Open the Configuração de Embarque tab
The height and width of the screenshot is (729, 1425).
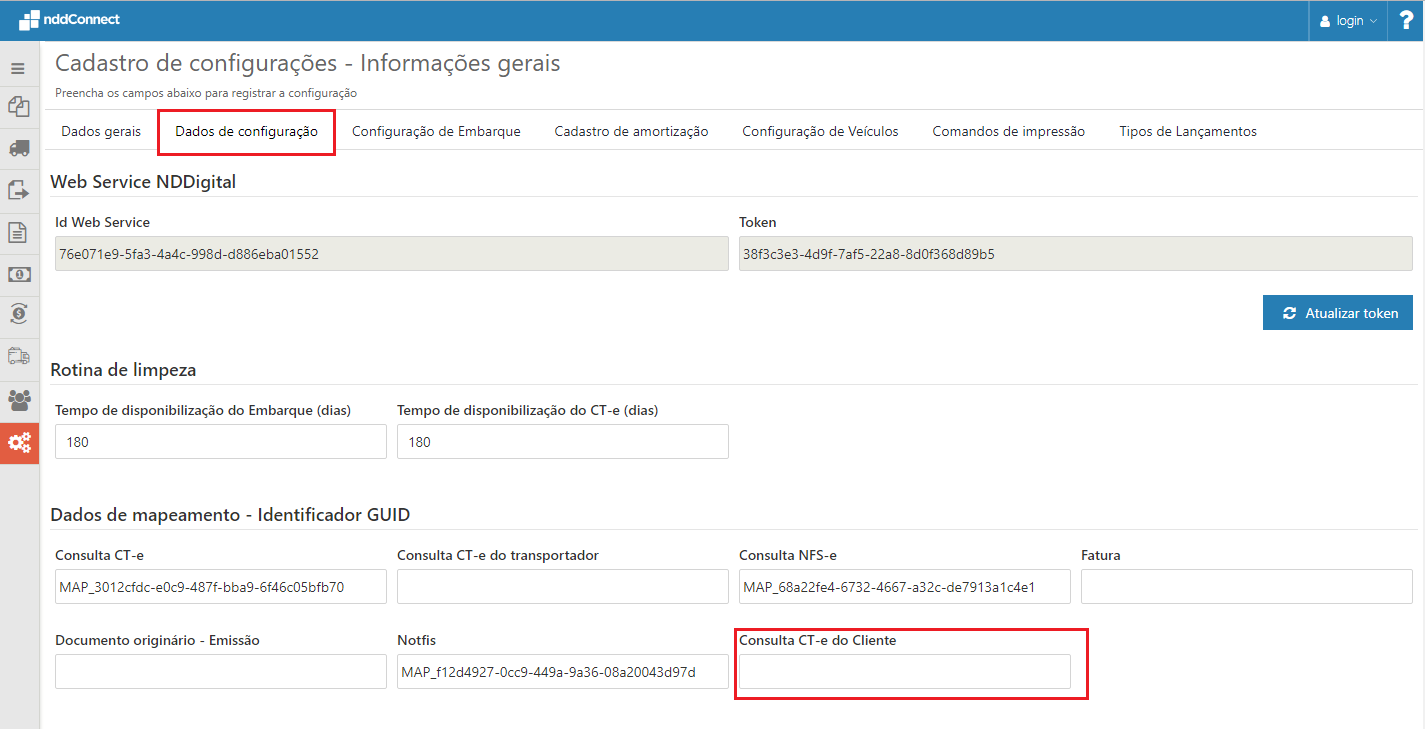(x=436, y=131)
